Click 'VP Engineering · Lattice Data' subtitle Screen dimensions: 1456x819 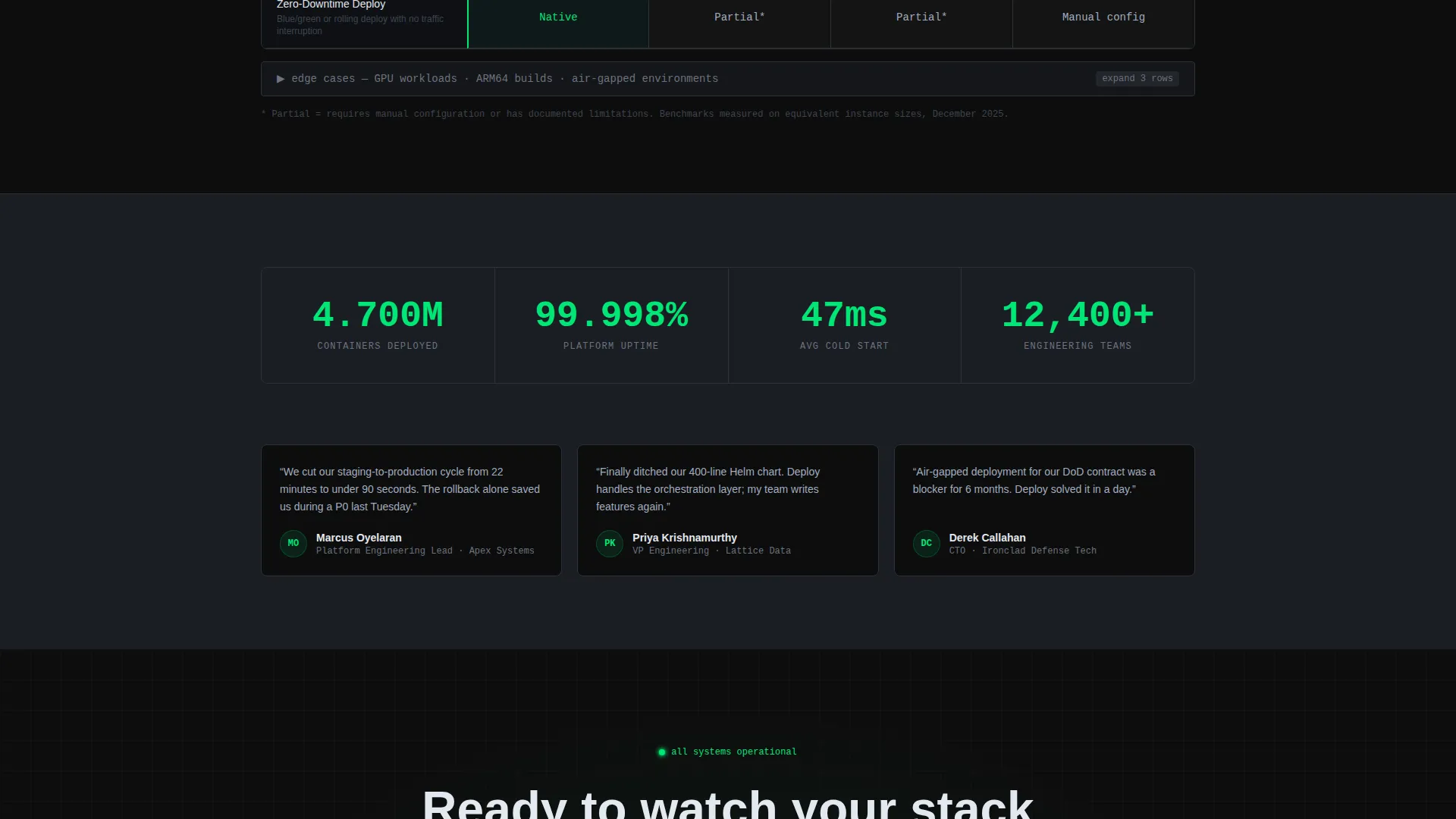click(711, 551)
